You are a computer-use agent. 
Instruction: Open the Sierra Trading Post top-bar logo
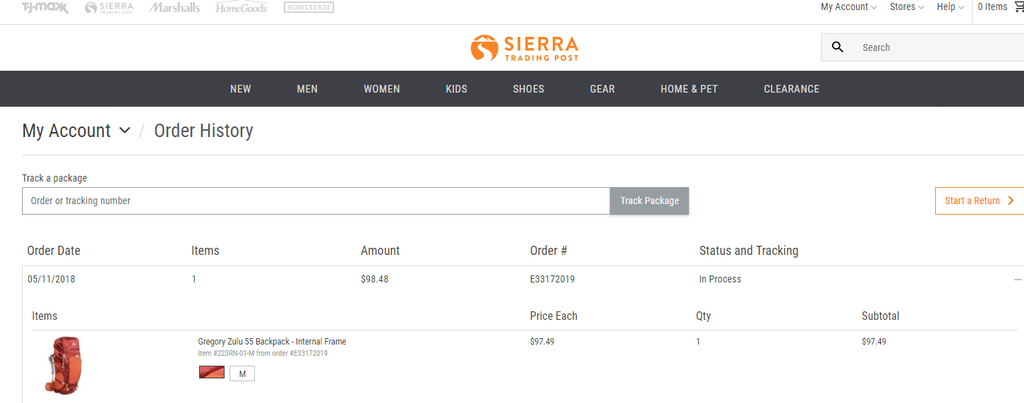[110, 8]
